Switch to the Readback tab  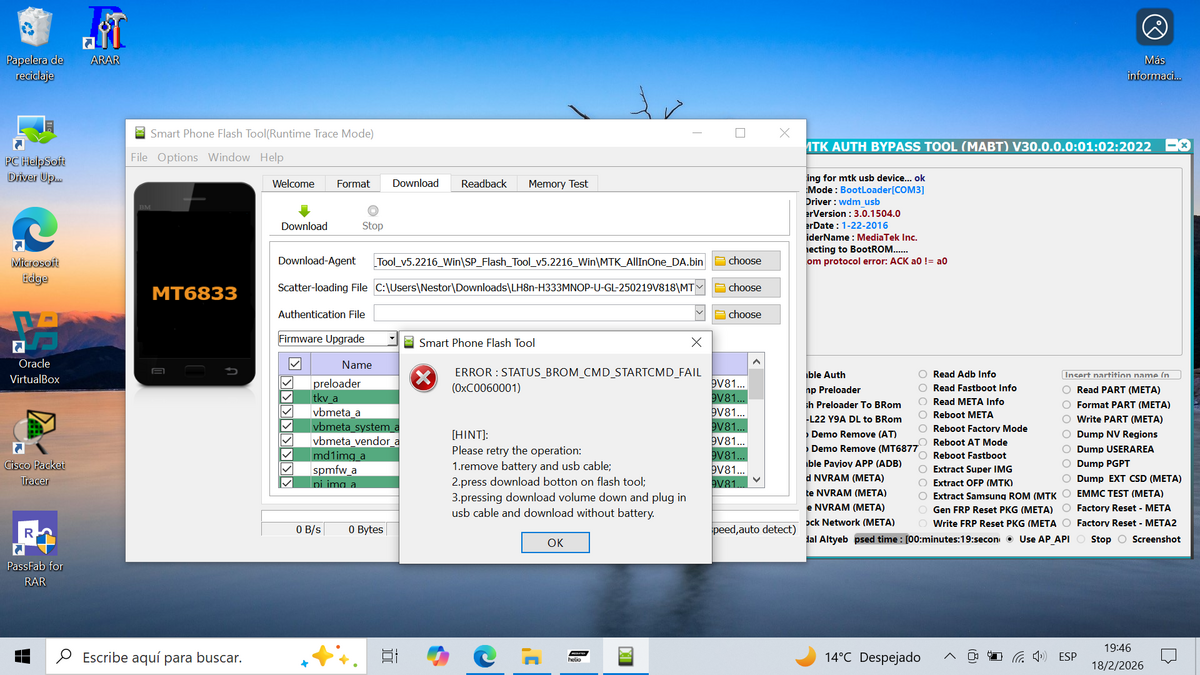(x=484, y=184)
